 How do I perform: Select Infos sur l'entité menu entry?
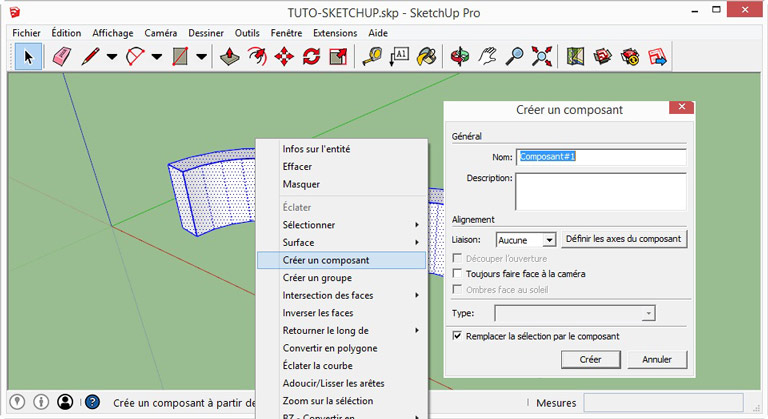click(342, 149)
